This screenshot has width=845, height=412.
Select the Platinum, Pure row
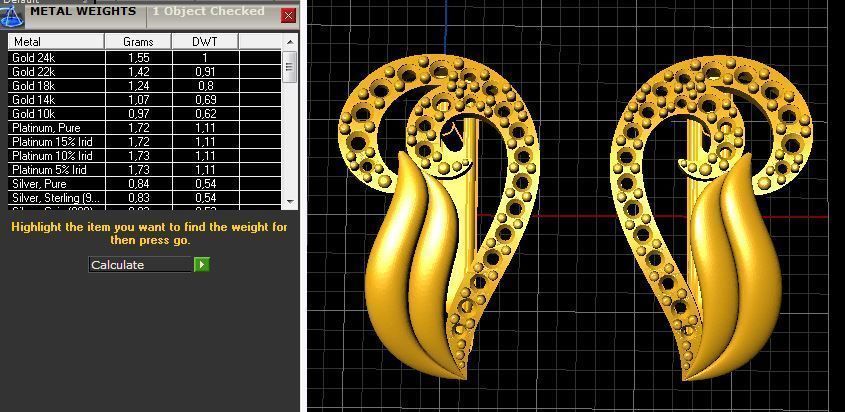[144, 128]
